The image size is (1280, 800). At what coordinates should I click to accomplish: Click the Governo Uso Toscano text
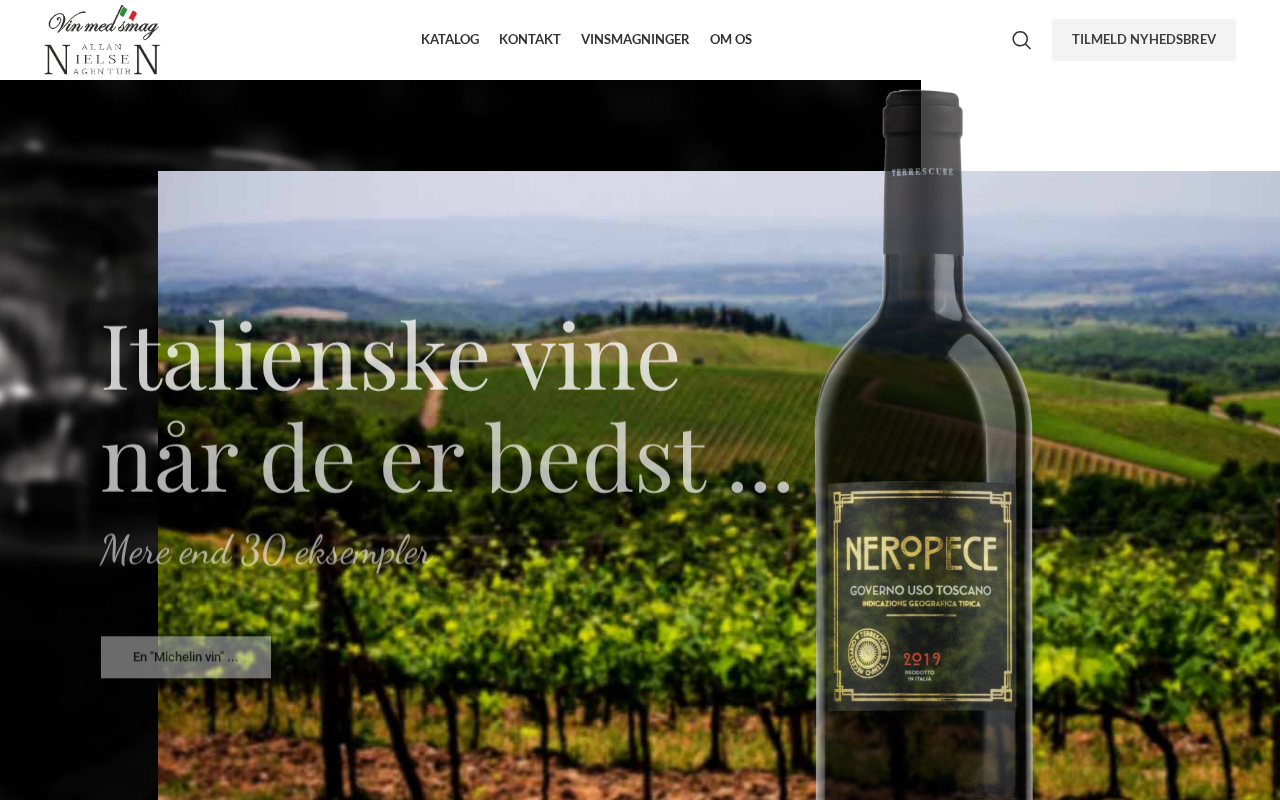coord(921,591)
